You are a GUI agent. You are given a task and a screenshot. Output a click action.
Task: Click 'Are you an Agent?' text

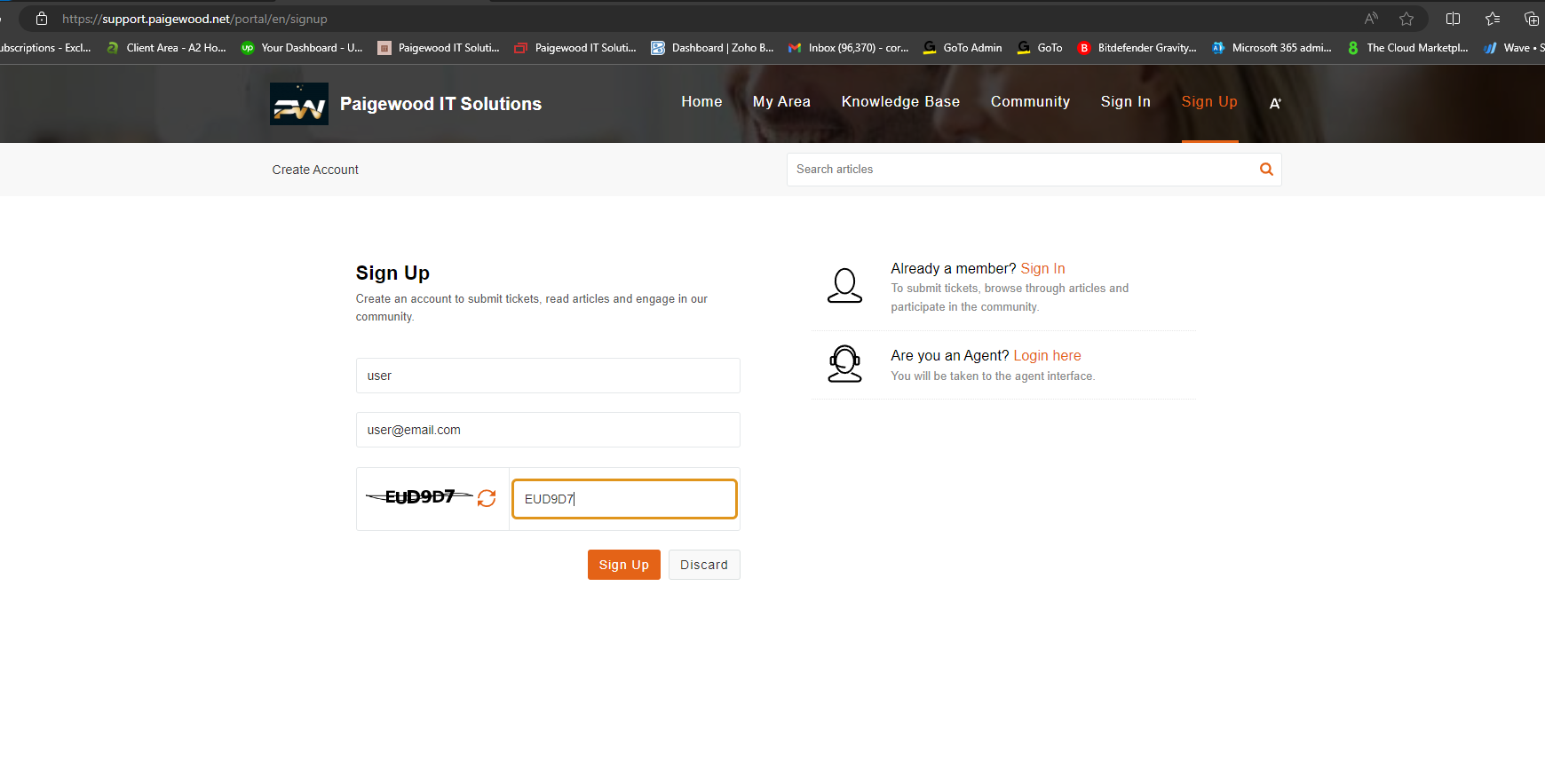pyautogui.click(x=949, y=355)
